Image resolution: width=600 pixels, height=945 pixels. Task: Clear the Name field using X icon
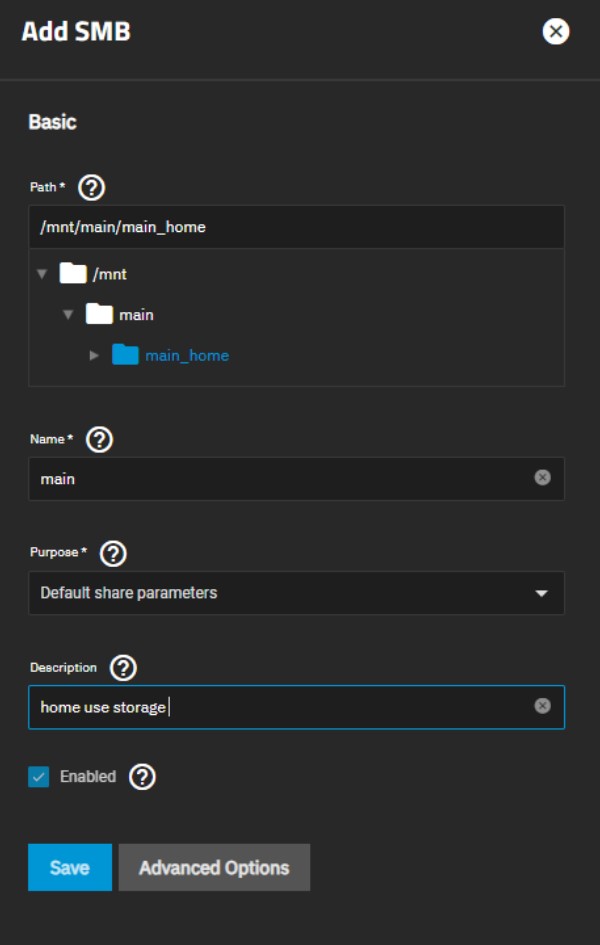tap(542, 478)
